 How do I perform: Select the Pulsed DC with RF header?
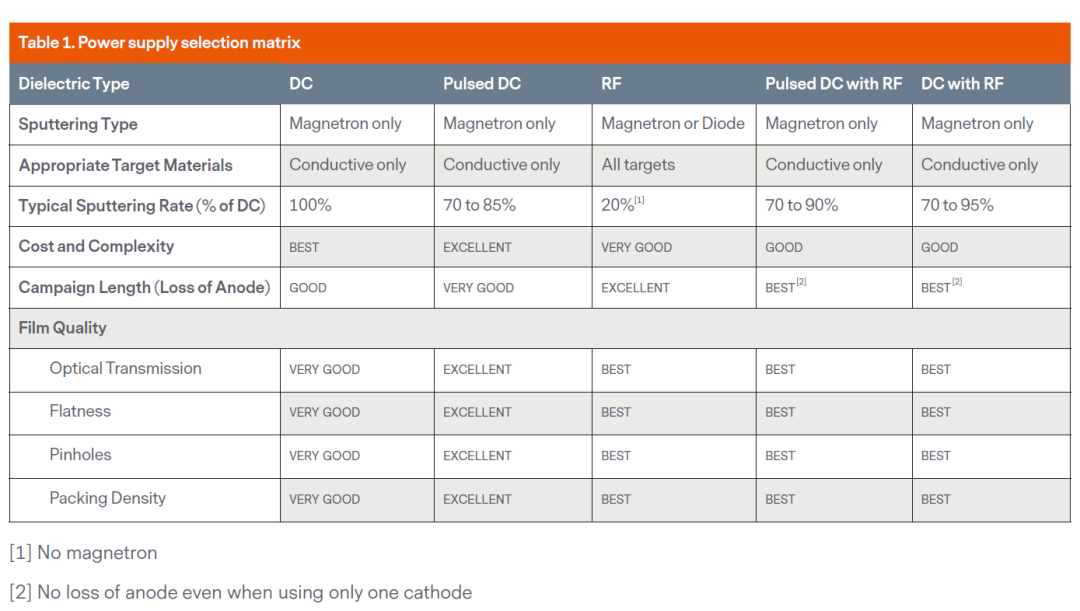point(833,84)
